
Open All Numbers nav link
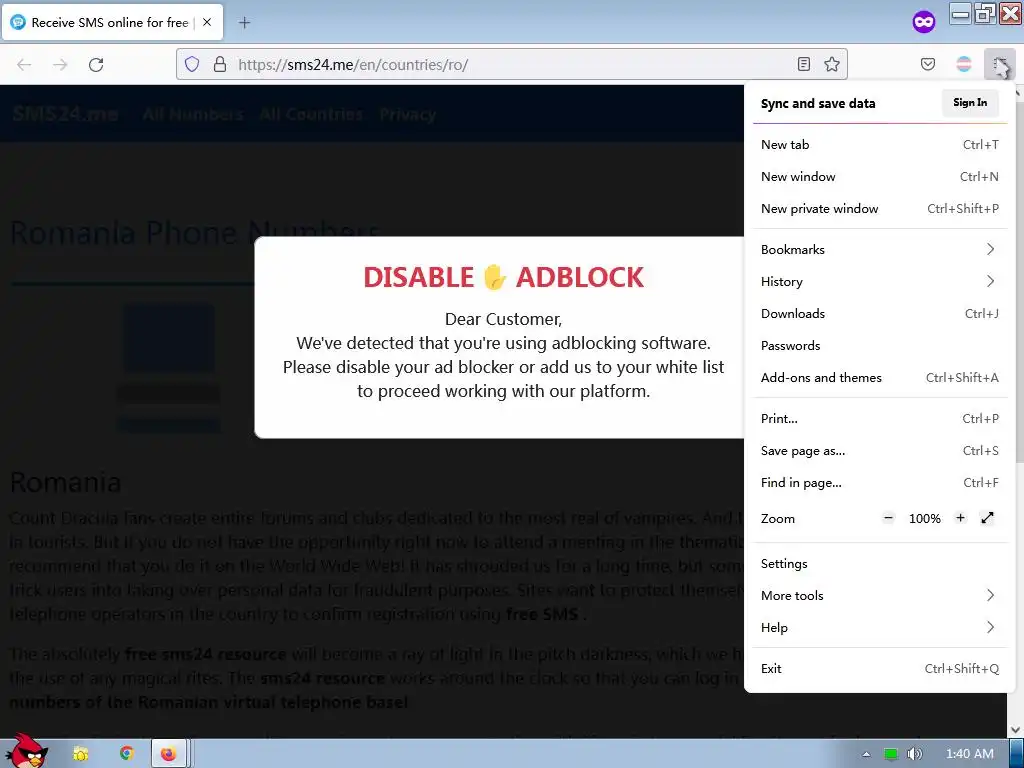(193, 114)
